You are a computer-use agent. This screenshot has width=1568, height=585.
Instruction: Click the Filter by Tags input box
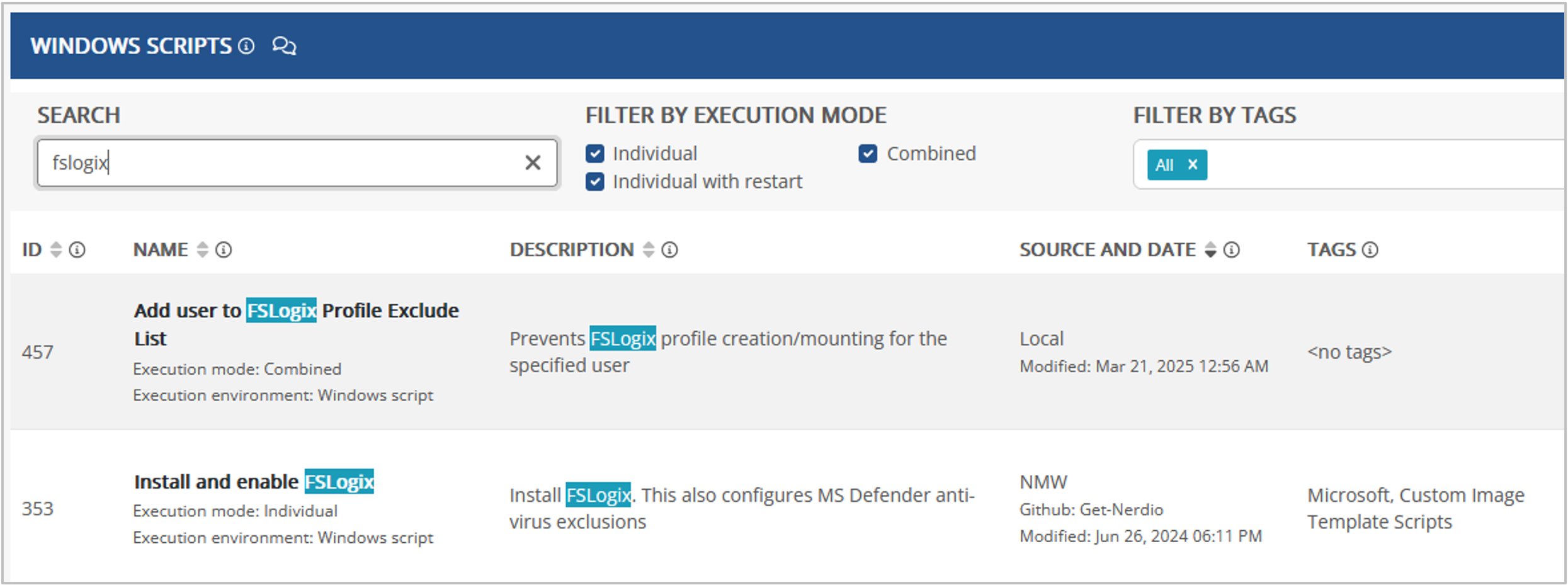(1385, 164)
